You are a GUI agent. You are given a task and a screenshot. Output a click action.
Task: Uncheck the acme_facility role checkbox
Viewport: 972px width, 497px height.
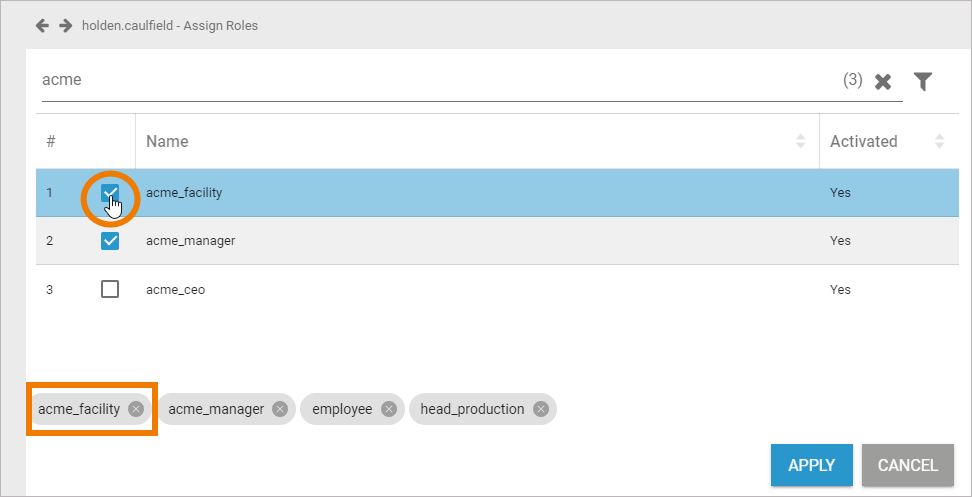point(110,192)
